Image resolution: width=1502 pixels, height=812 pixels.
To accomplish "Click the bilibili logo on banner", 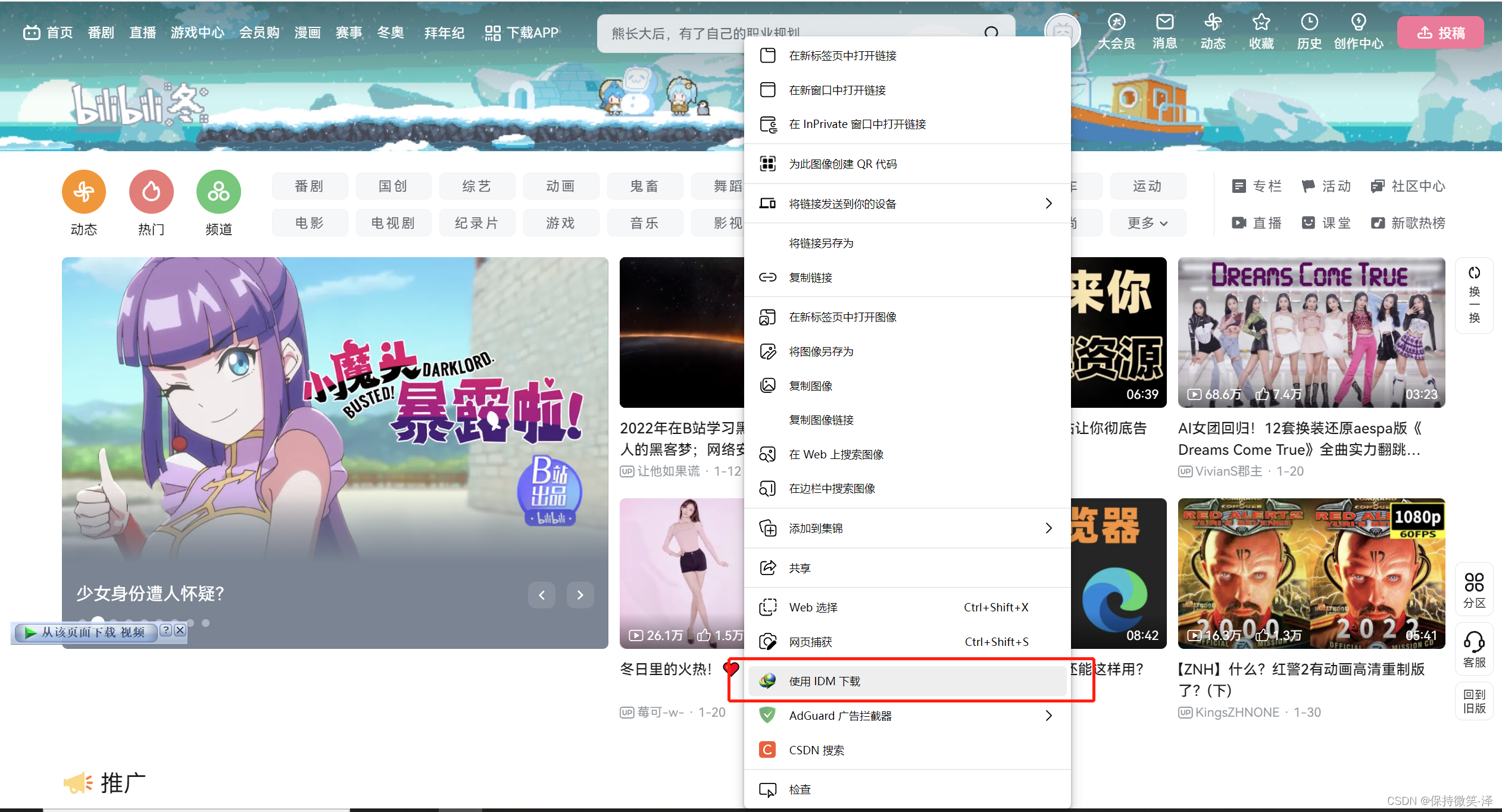I will click(139, 105).
